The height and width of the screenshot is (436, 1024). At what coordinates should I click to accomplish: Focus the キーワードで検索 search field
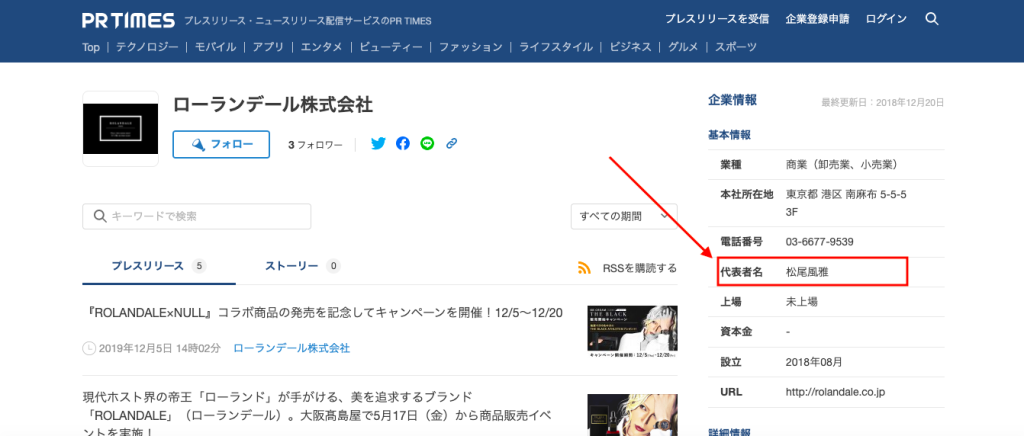197,216
